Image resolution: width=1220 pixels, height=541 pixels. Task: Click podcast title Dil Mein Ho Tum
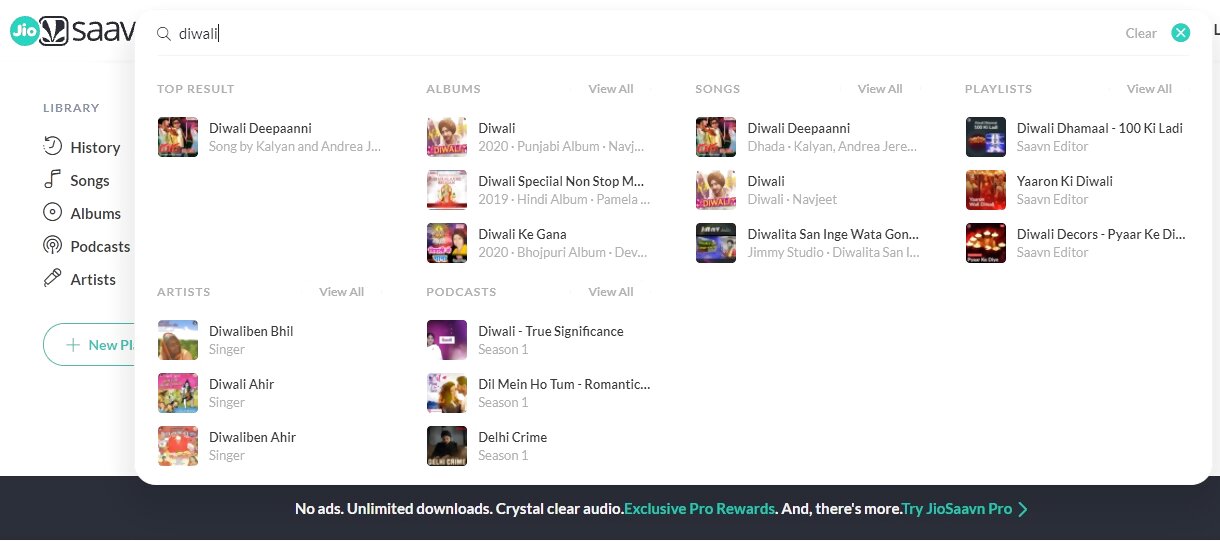pos(564,384)
